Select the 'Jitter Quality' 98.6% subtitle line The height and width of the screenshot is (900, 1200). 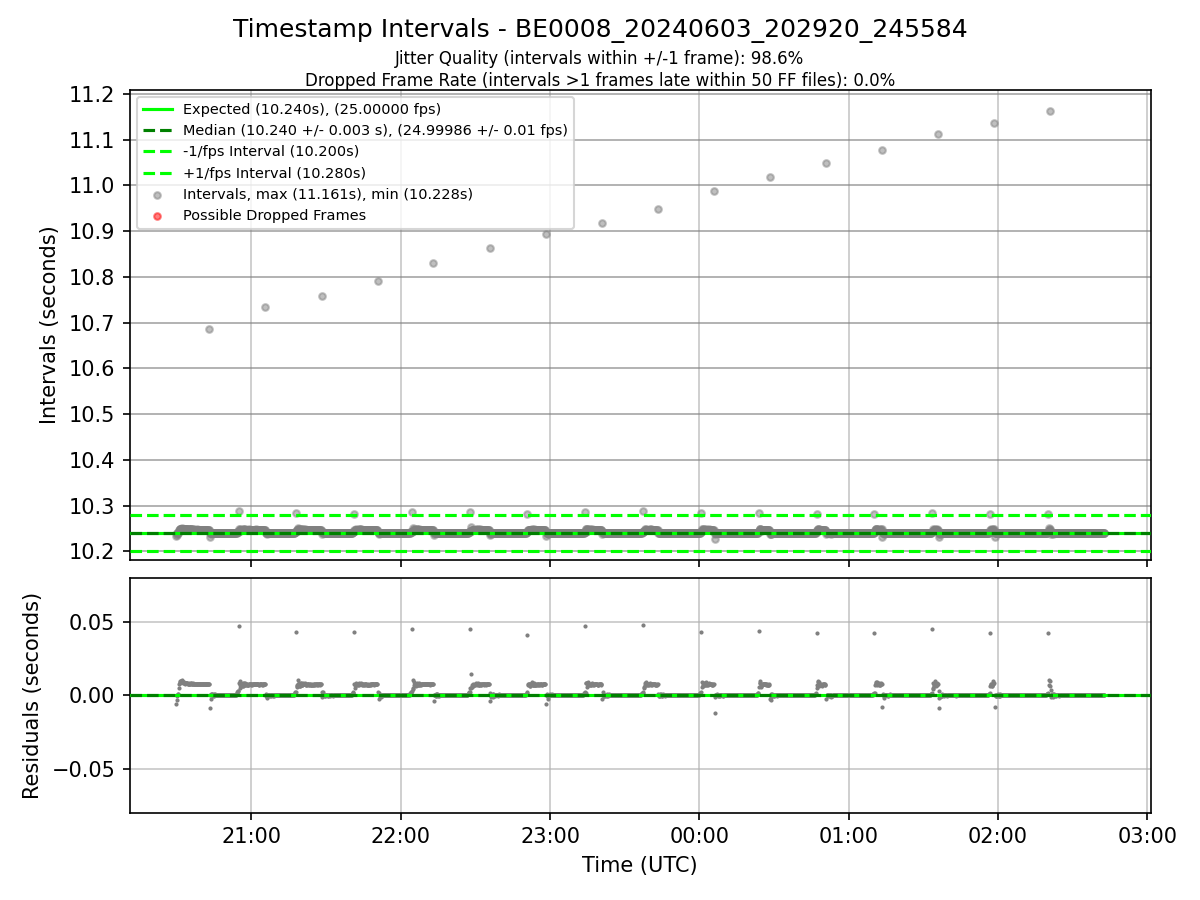[599, 58]
